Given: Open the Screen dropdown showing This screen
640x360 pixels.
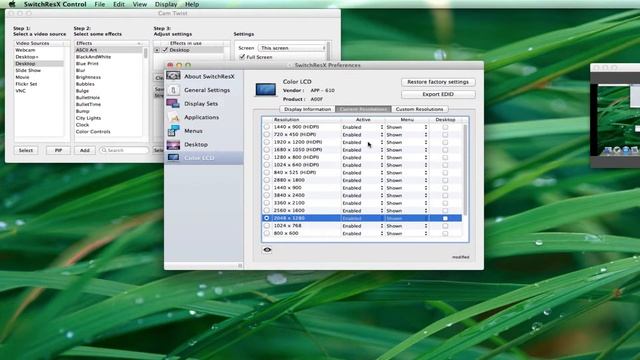Looking at the screenshot, I should pyautogui.click(x=292, y=48).
